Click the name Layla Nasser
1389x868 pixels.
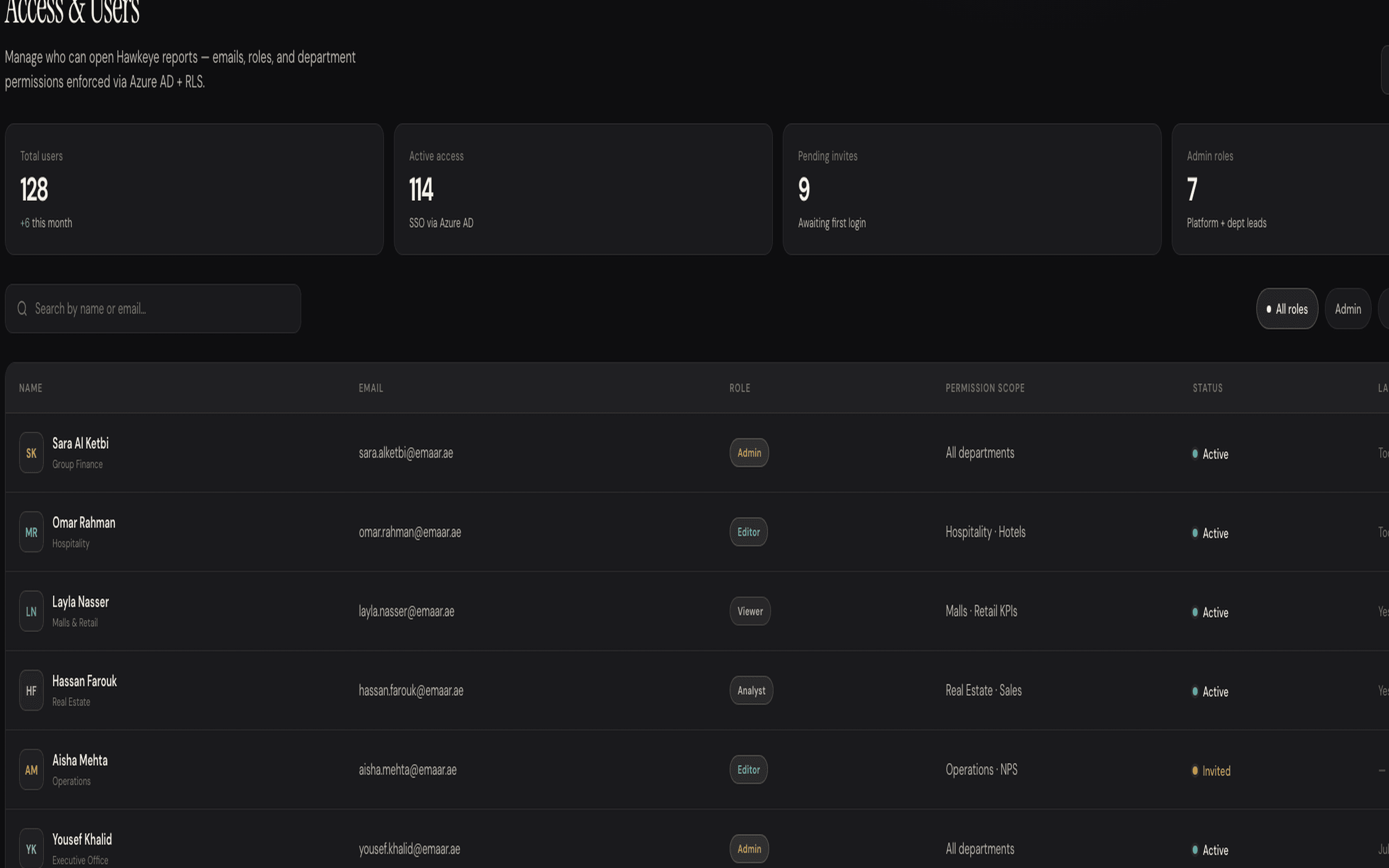pos(81,602)
